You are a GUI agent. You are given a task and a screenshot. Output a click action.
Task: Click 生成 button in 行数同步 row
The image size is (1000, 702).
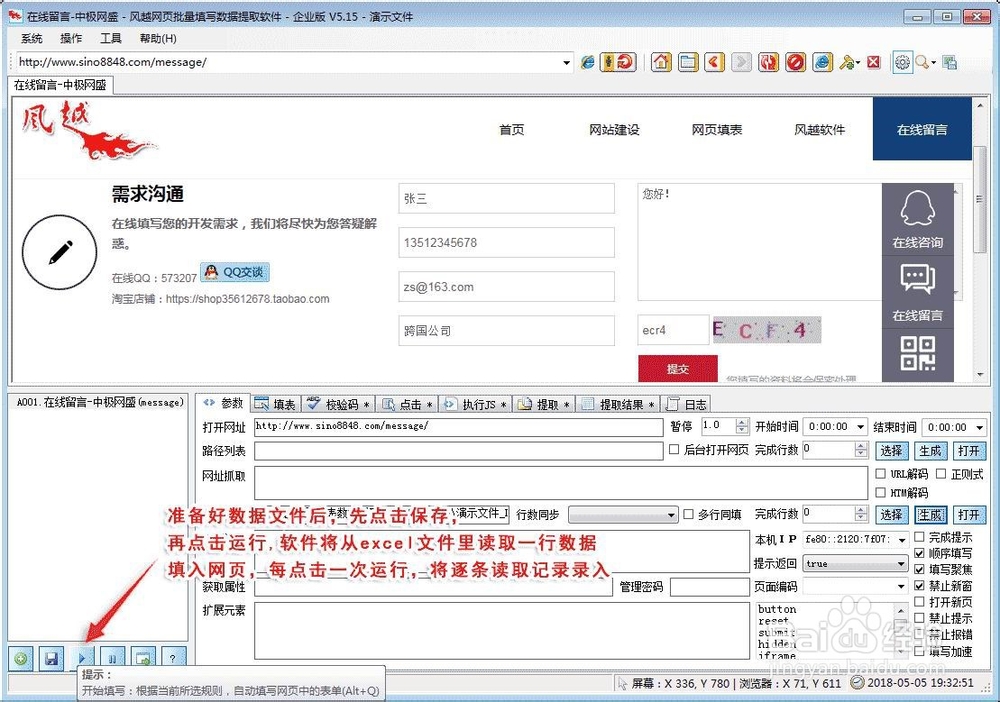[931, 515]
